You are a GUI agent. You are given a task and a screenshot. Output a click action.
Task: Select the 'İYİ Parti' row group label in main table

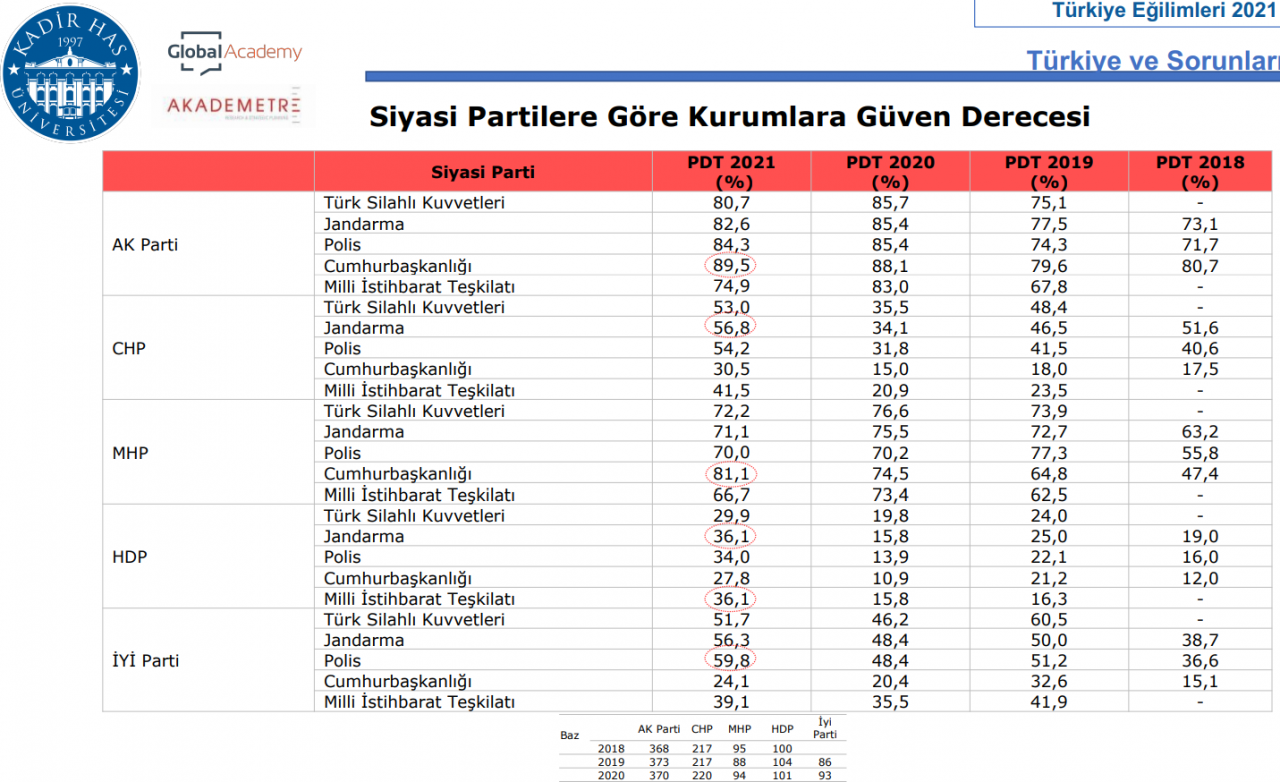pos(146,661)
